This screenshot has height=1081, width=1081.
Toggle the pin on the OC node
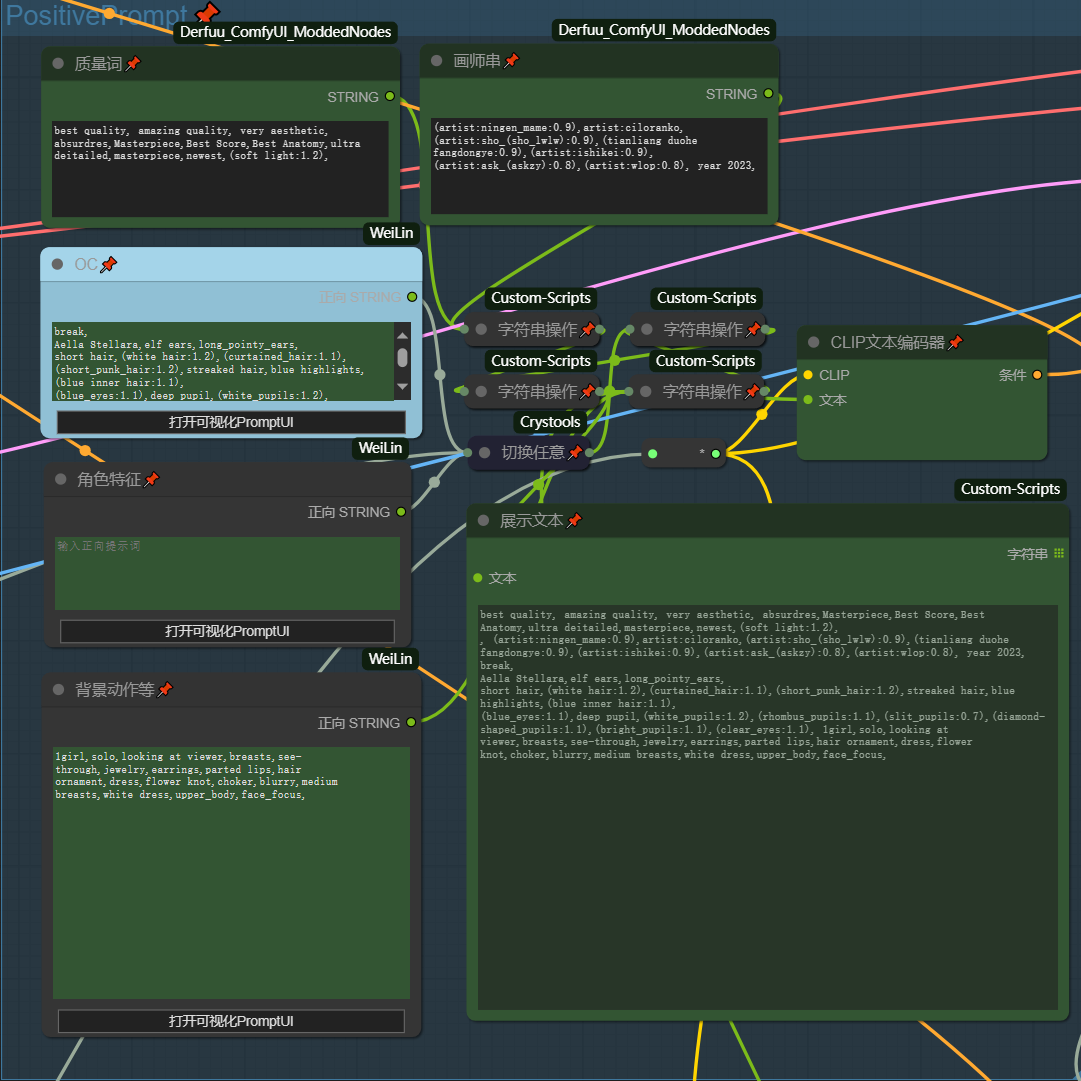pyautogui.click(x=109, y=264)
